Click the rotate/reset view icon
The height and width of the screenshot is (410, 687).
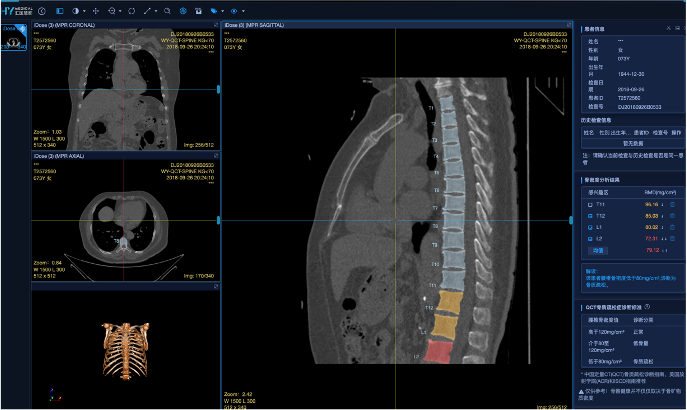click(131, 11)
